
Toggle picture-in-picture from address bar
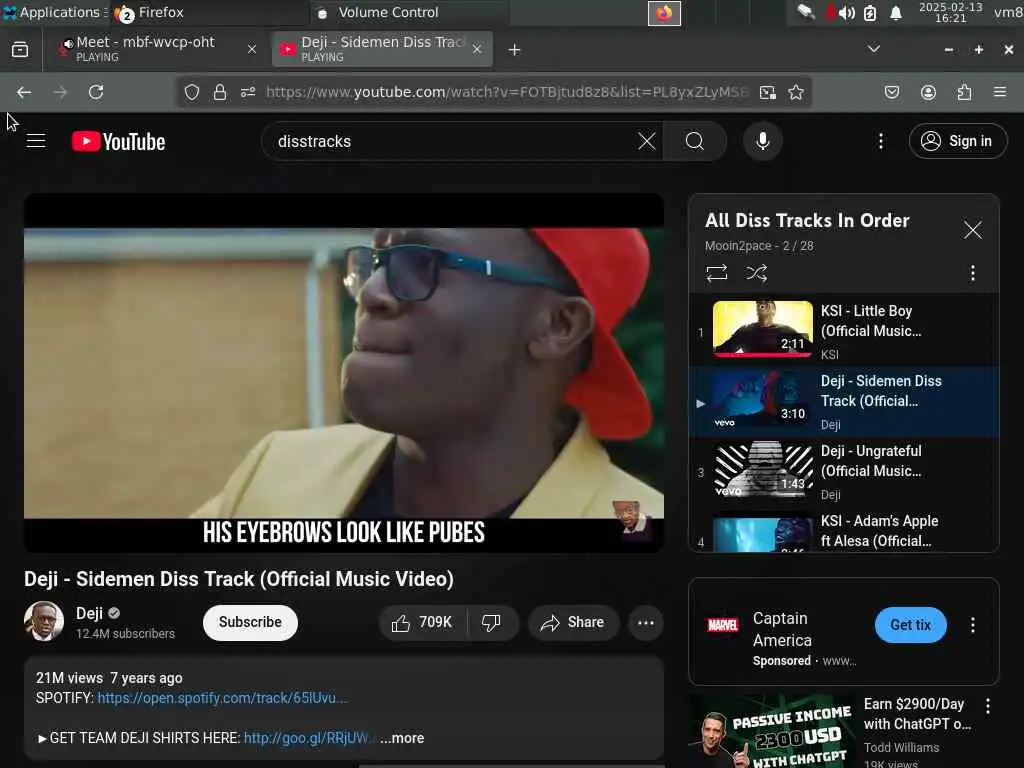pos(768,92)
